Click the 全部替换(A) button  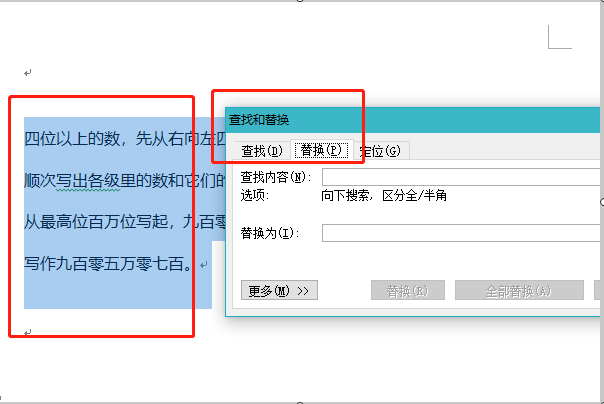click(519, 290)
